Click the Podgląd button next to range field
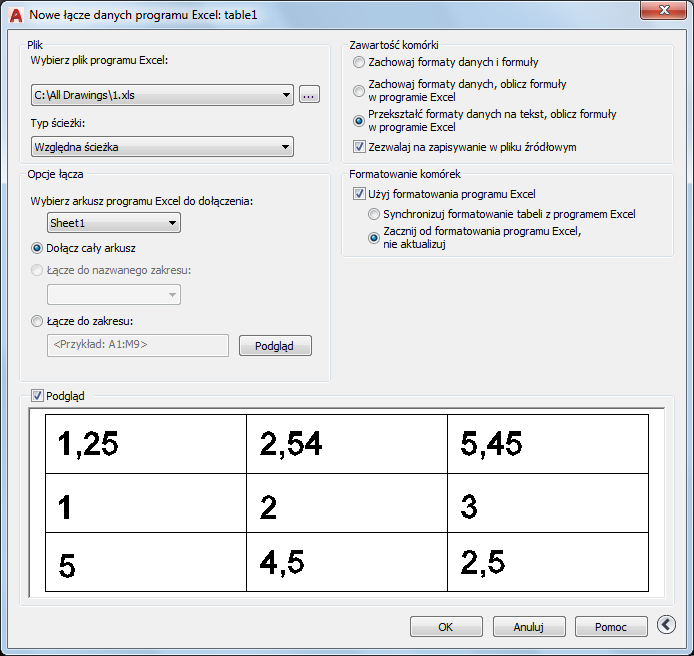694x656 pixels. [275, 346]
